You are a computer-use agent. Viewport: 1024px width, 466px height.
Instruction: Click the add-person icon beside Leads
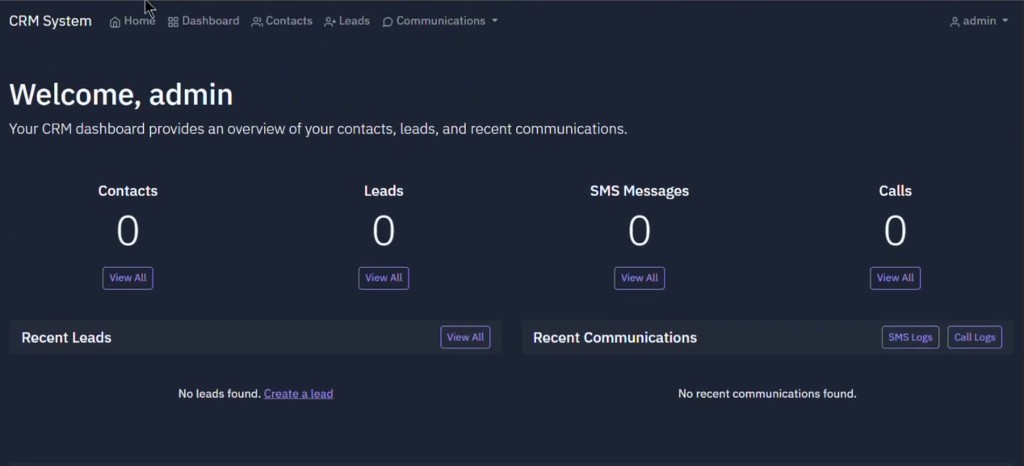pos(330,22)
